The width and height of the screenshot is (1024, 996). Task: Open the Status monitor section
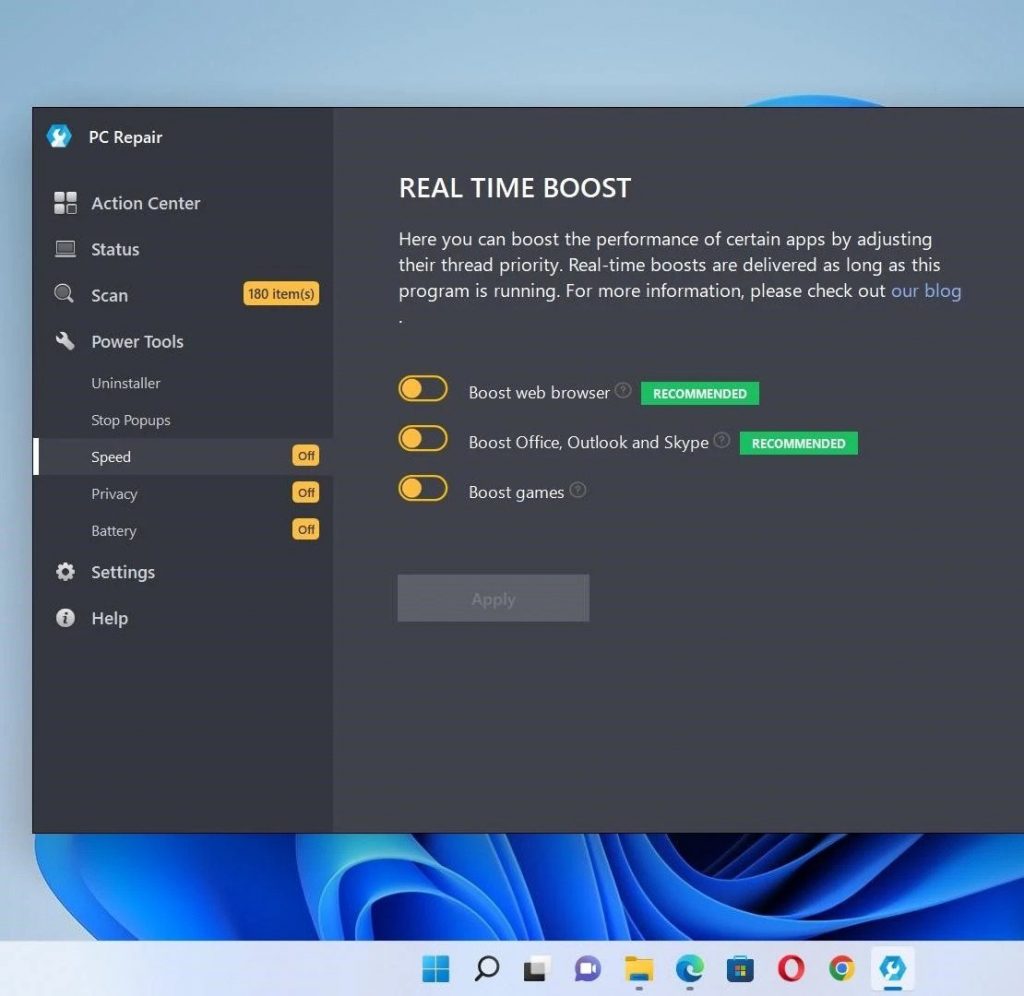[115, 249]
